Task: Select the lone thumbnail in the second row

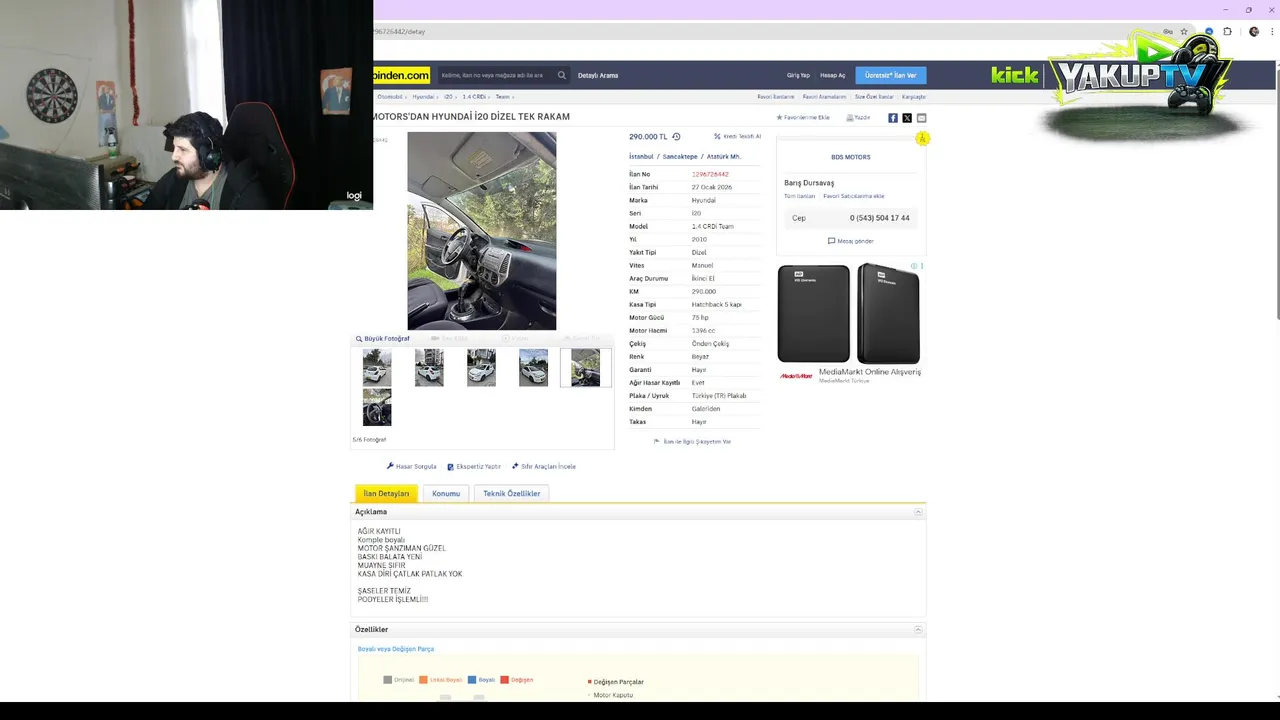Action: click(377, 407)
